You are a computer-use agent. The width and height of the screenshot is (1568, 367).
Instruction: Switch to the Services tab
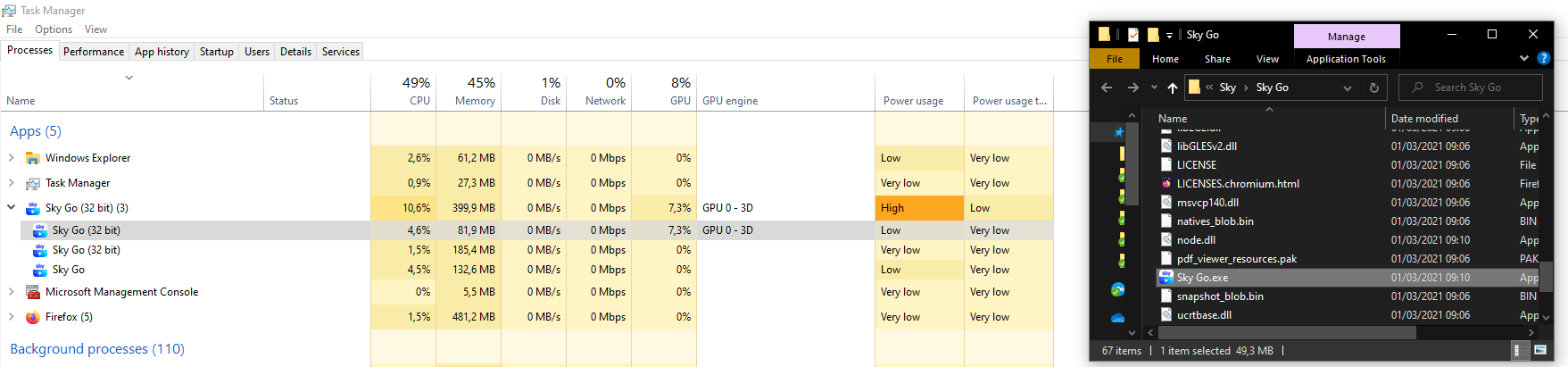point(341,52)
